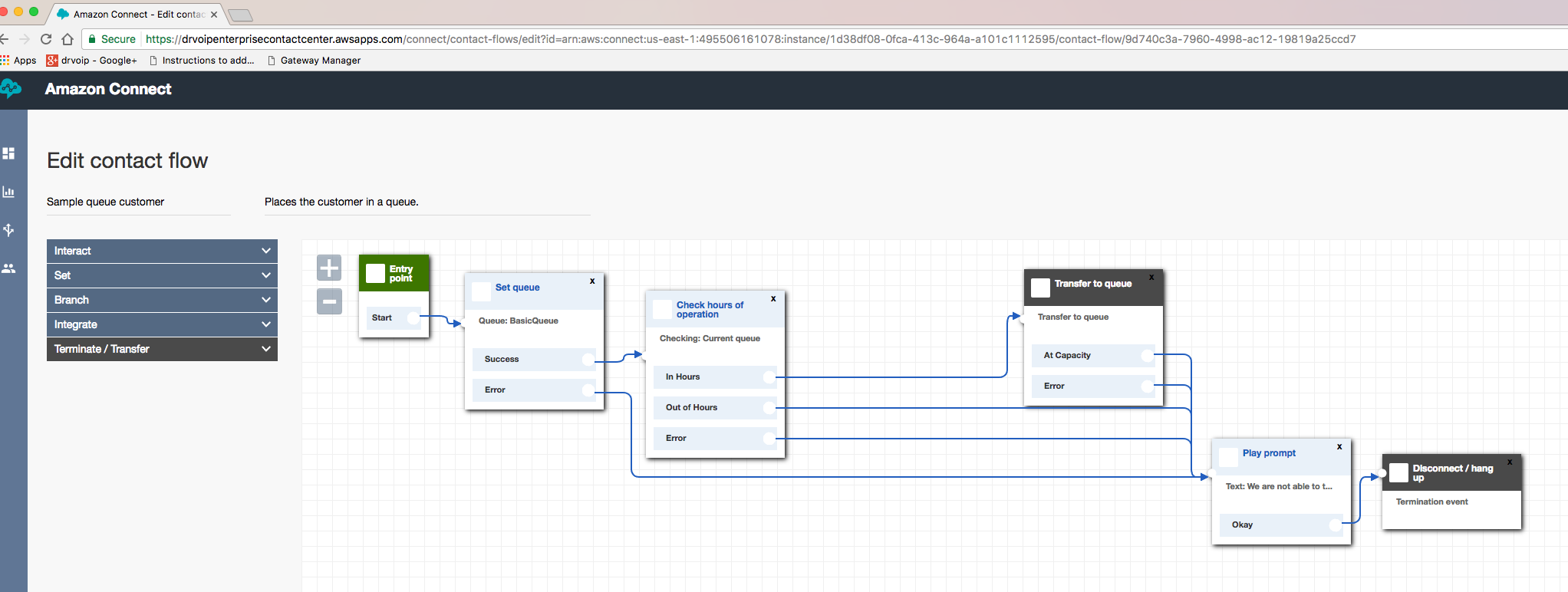
Task: Remove the Set queue block with its x
Action: pos(592,281)
